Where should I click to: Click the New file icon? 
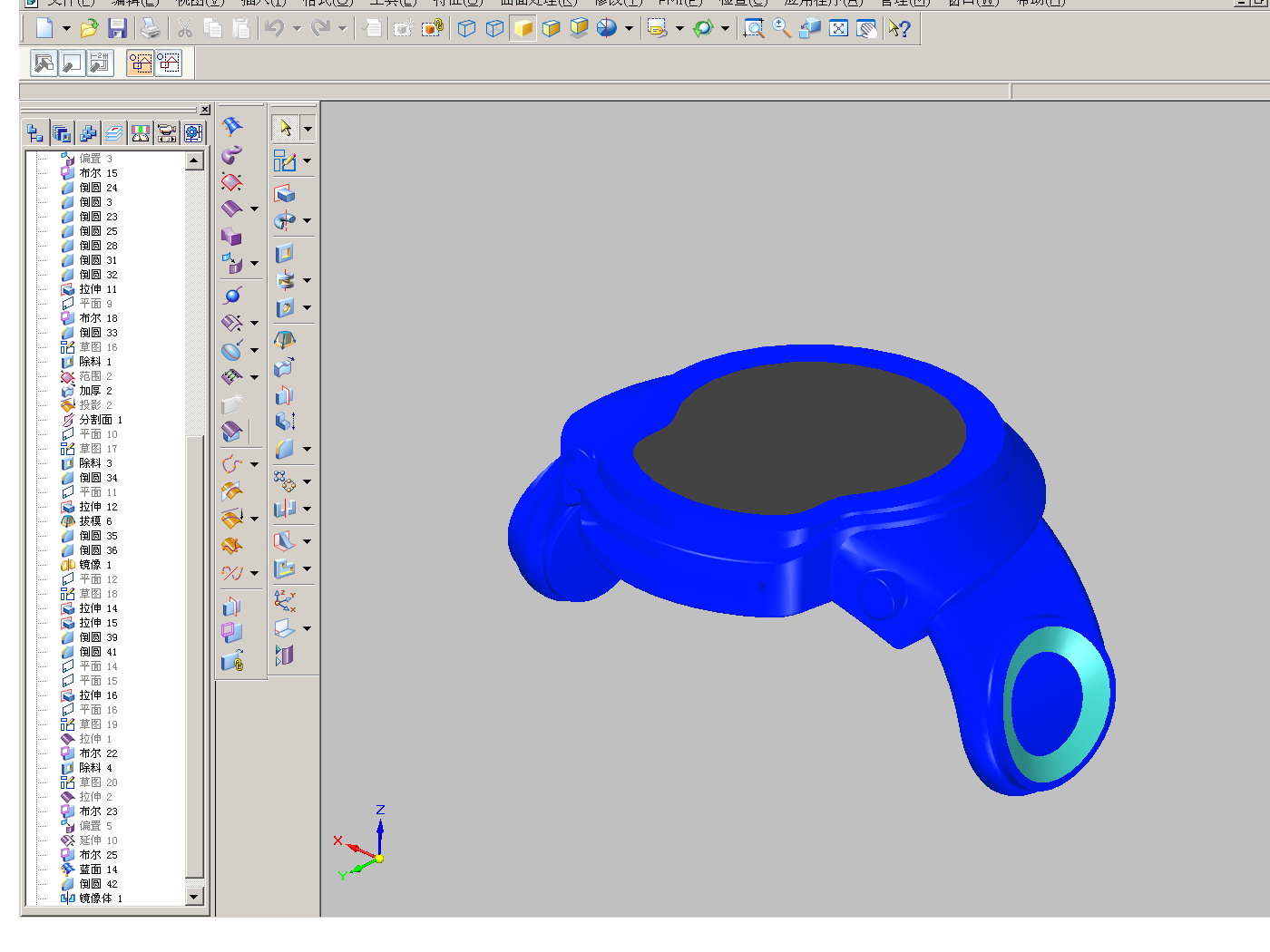point(44,29)
